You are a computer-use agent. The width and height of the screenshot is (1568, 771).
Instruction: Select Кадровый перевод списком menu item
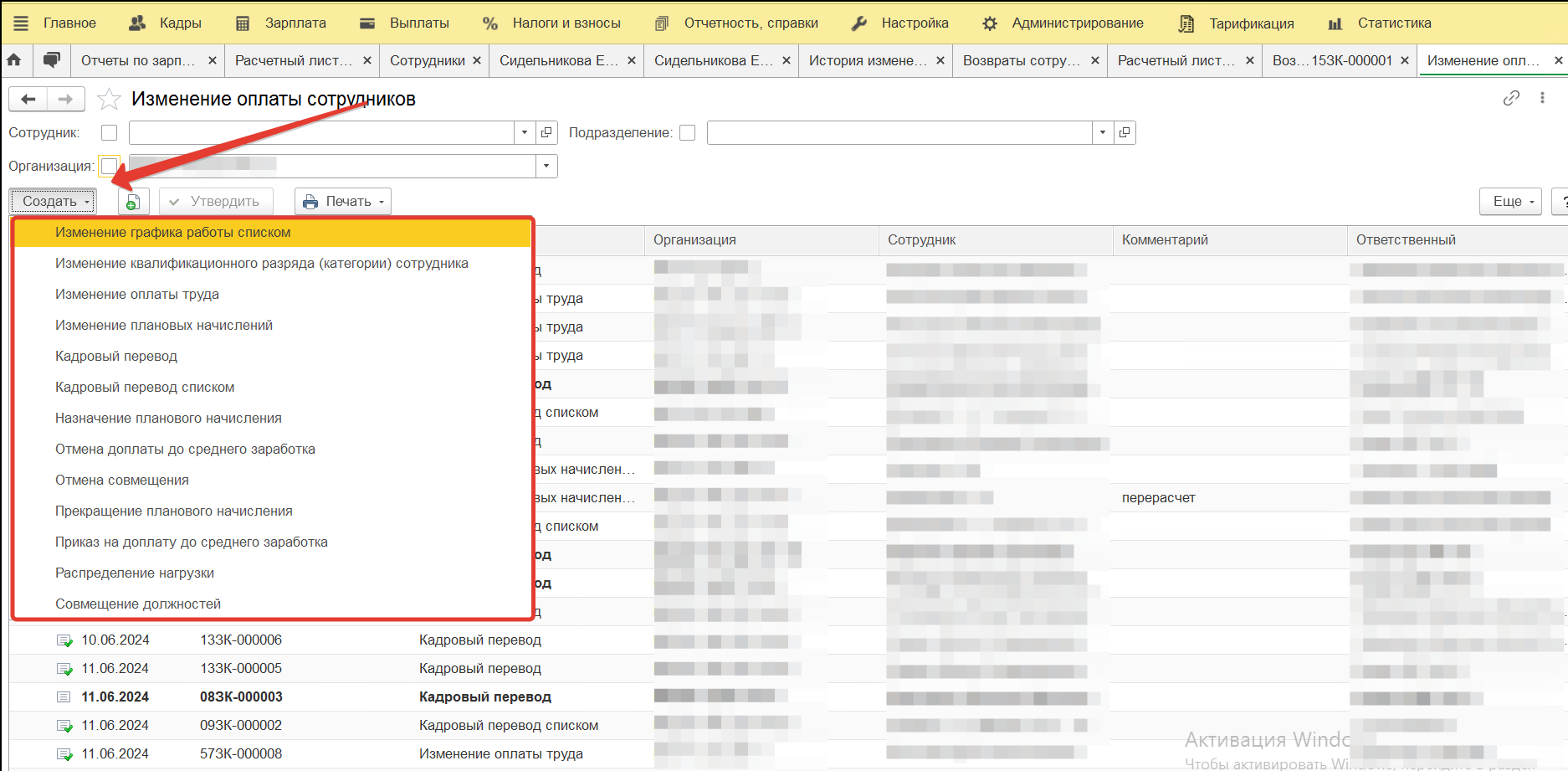coord(145,388)
